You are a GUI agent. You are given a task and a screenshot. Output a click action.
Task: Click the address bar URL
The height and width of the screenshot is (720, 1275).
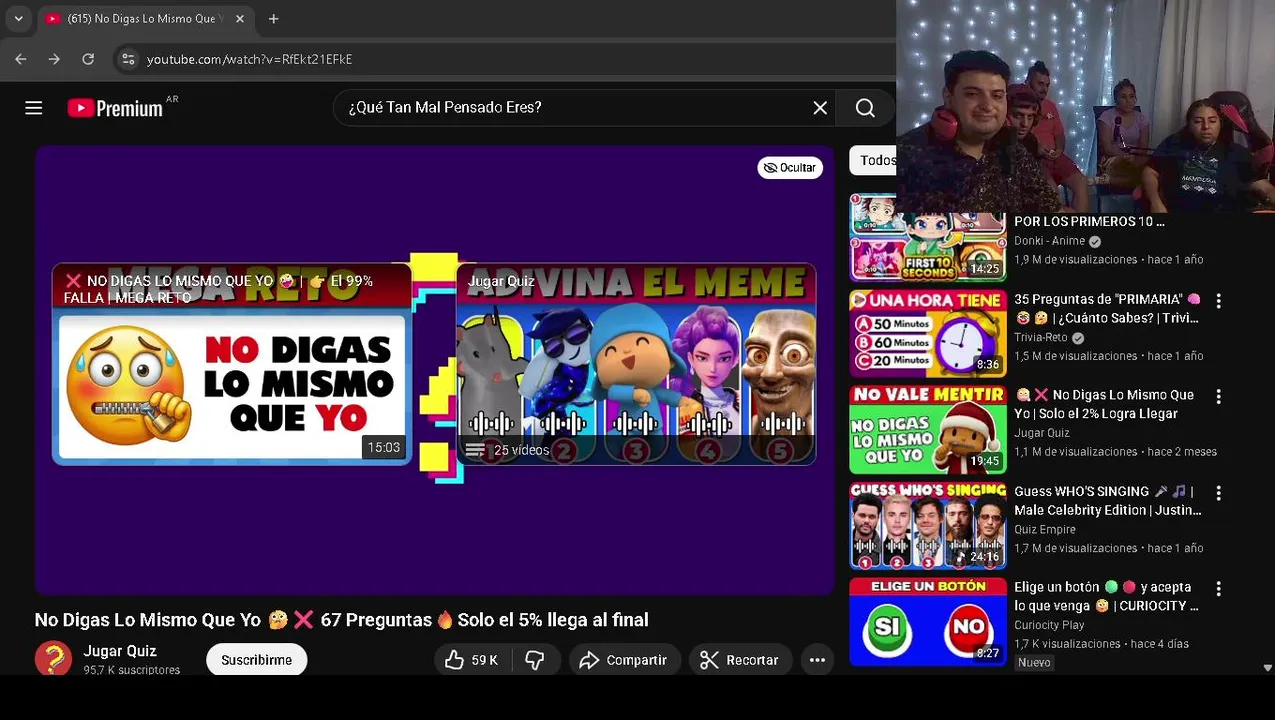[x=249, y=59]
